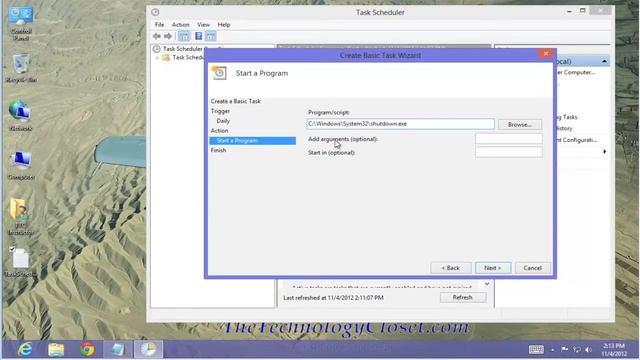Open the Action menu
Screen dimensions: 640x360
coord(180,24)
